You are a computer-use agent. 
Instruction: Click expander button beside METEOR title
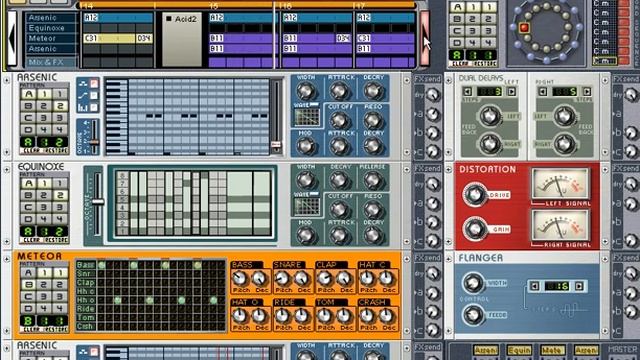pyautogui.click(x=7, y=259)
